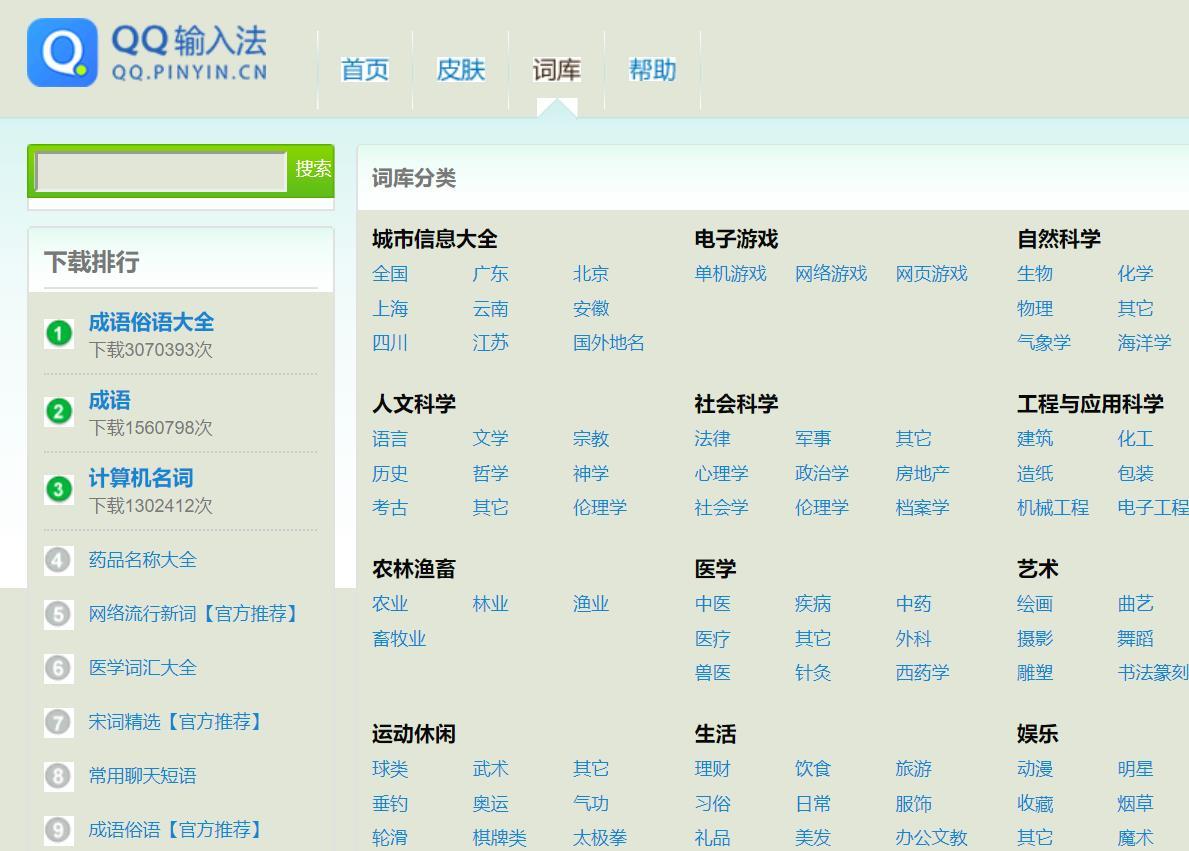Screen dimensions: 1189x851
Task: Click the green rank 2 badge
Action: pyautogui.click(x=58, y=411)
